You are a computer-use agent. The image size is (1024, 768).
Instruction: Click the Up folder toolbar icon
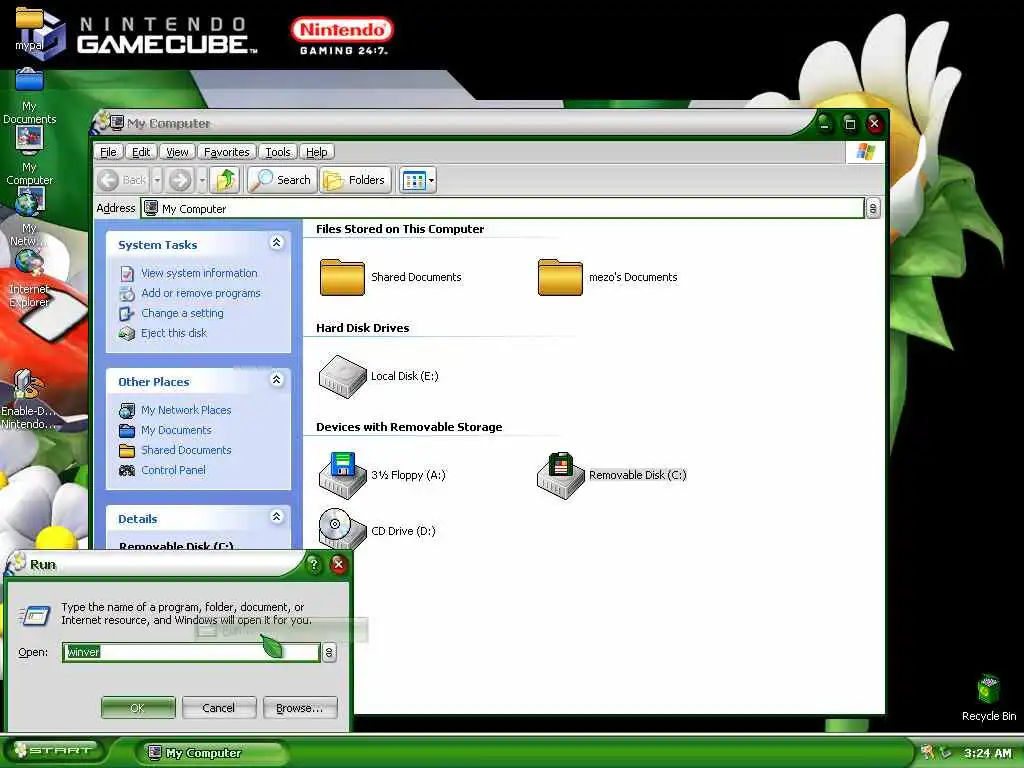click(226, 180)
